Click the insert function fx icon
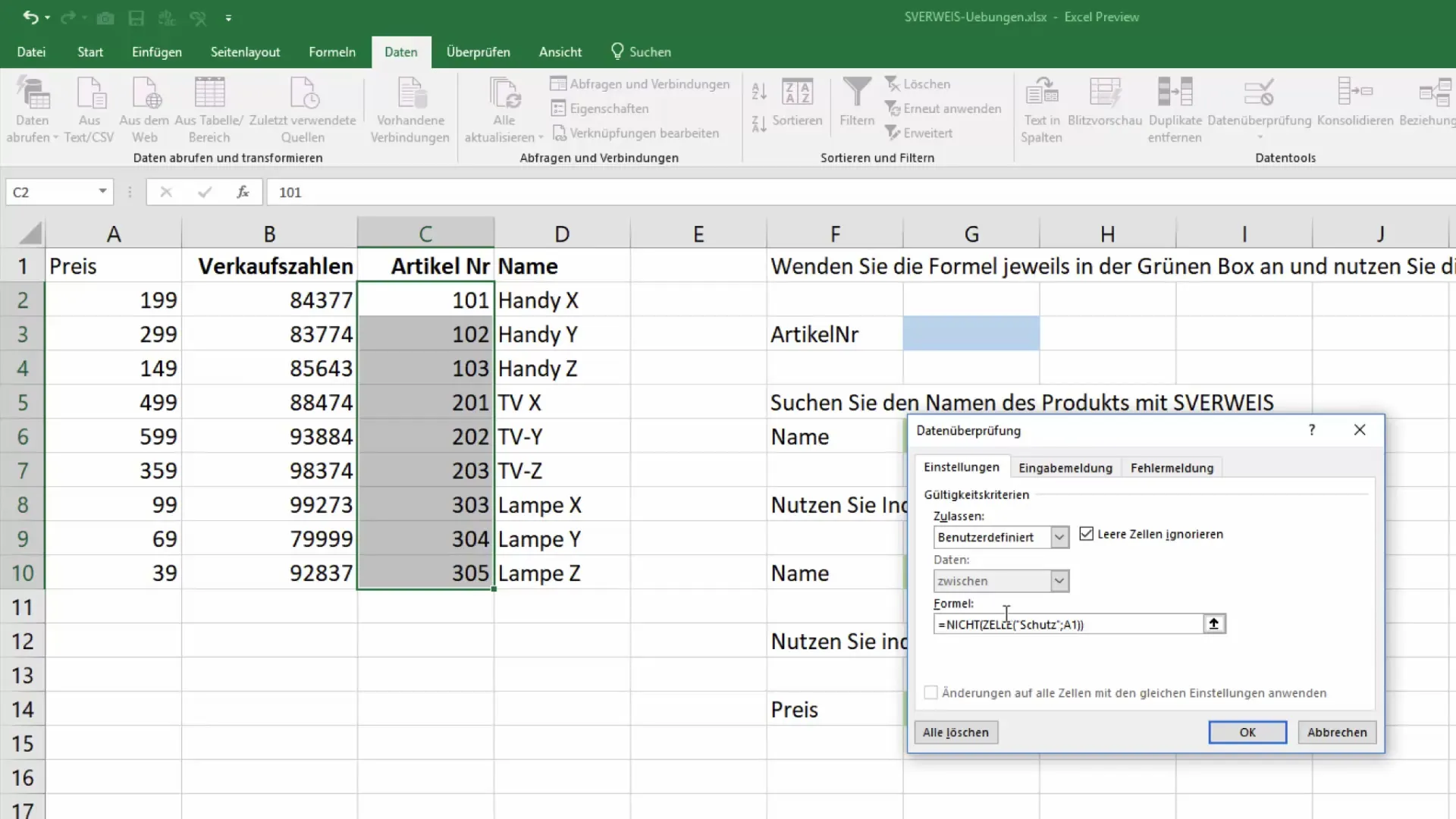Image resolution: width=1456 pixels, height=819 pixels. (243, 192)
